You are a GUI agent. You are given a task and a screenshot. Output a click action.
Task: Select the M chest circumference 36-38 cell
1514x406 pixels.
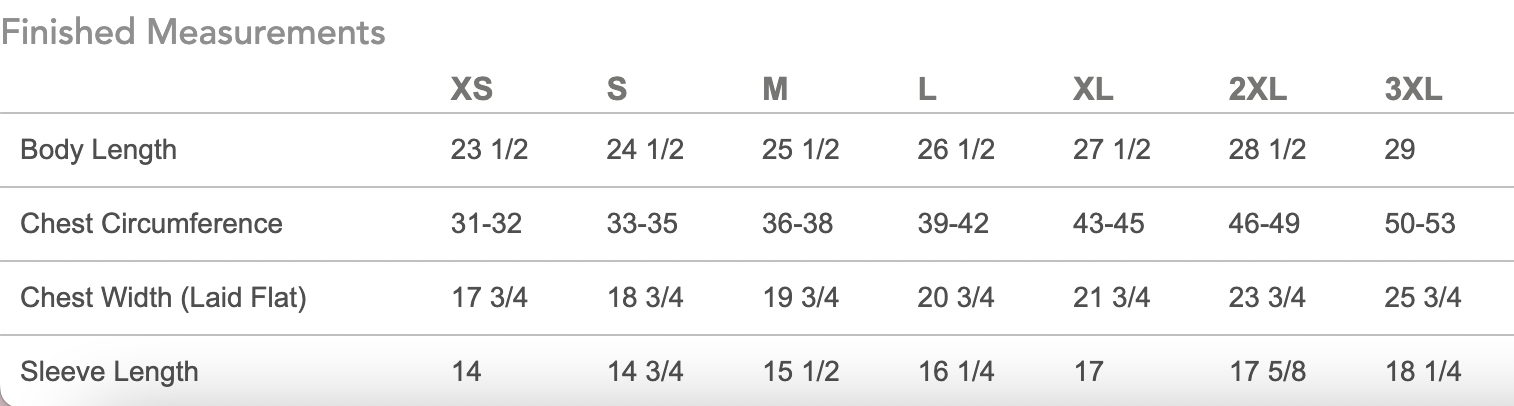pos(797,223)
